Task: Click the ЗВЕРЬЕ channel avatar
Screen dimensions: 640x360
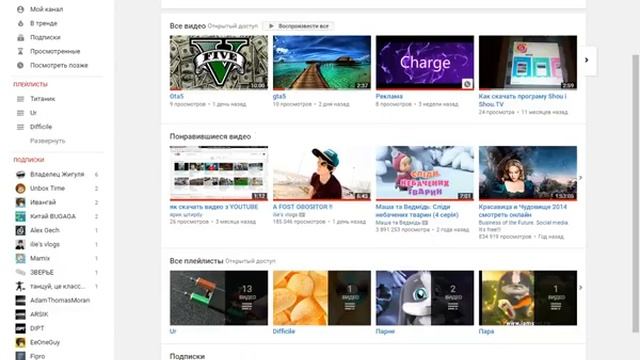Action: point(20,272)
